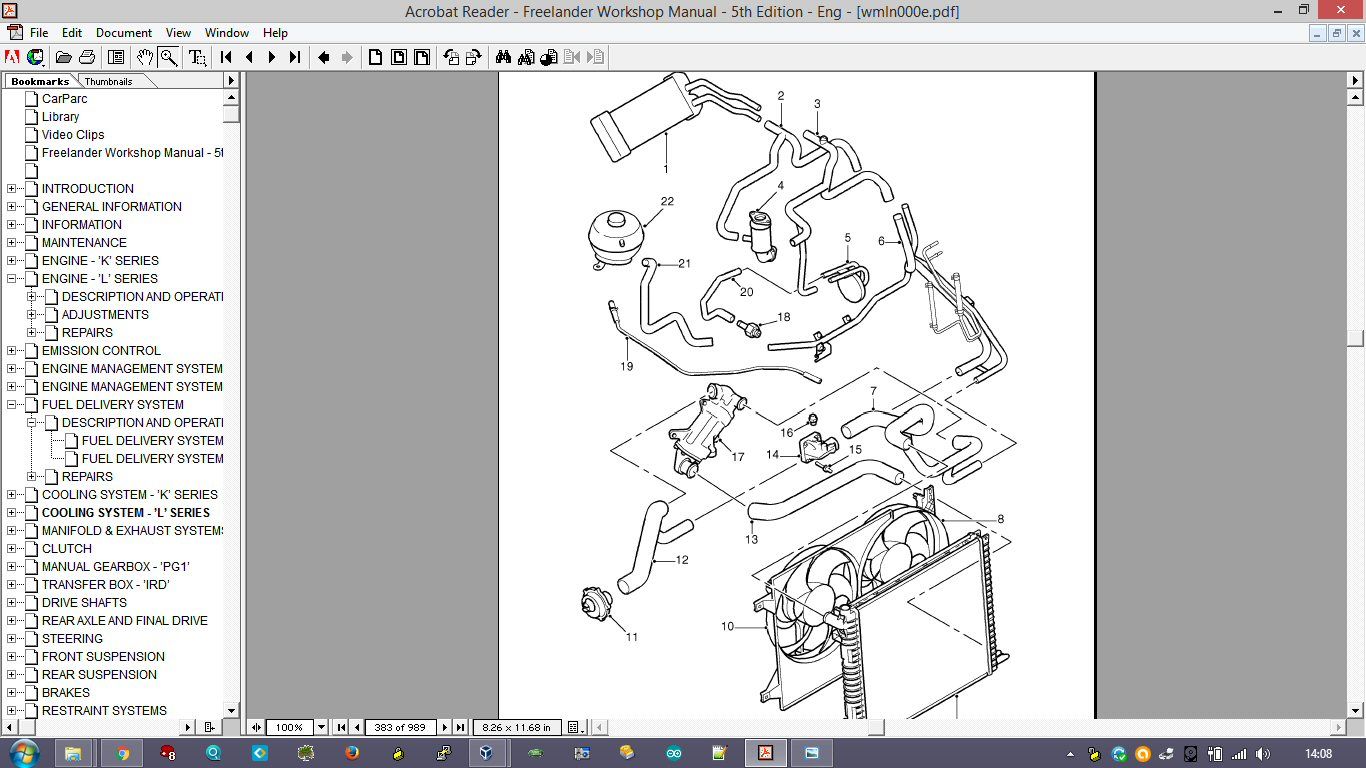Click the Adobe logo toolbar icon
This screenshot has height=768, width=1366.
click(14, 57)
